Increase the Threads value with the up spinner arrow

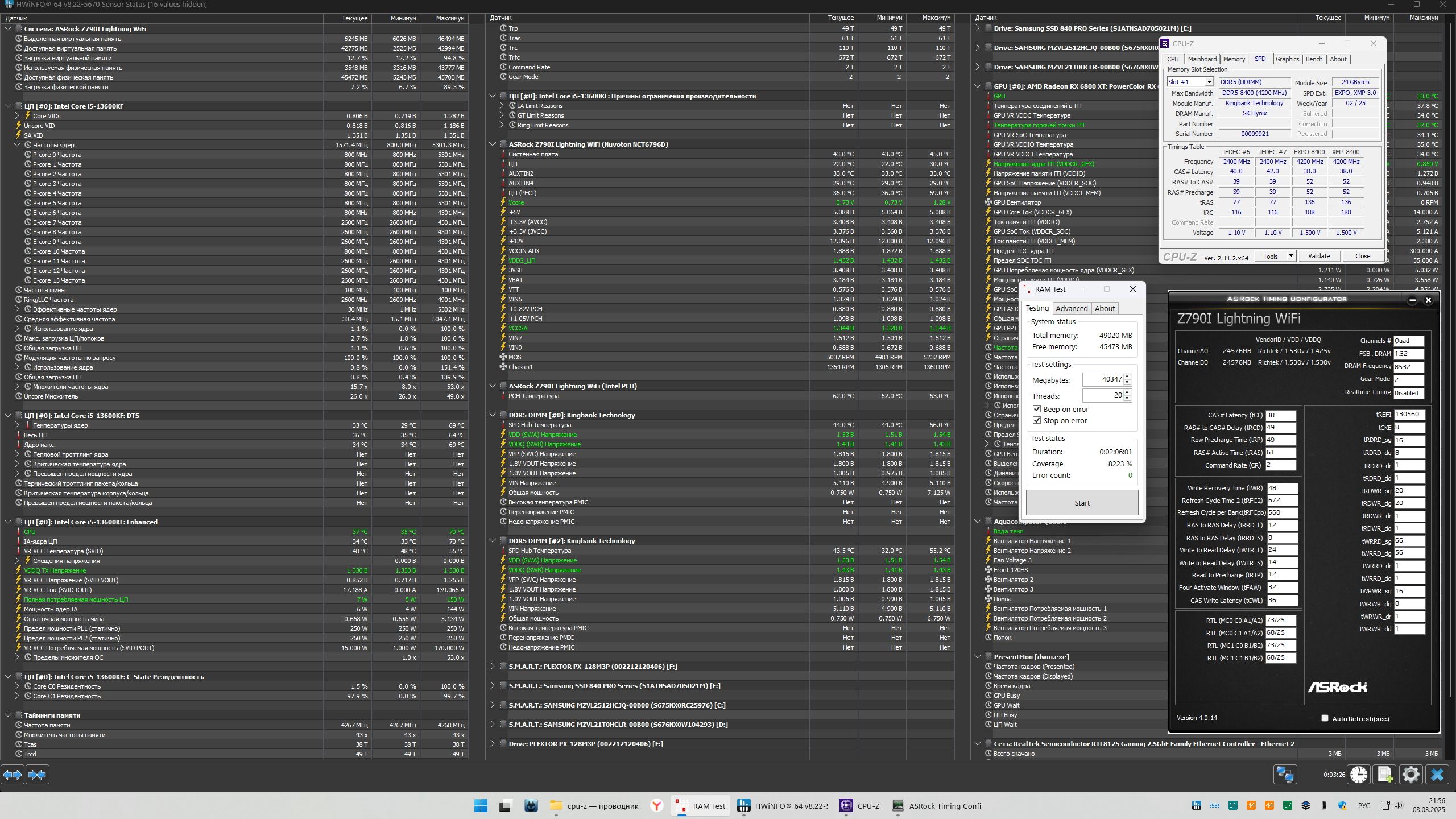tap(1127, 392)
